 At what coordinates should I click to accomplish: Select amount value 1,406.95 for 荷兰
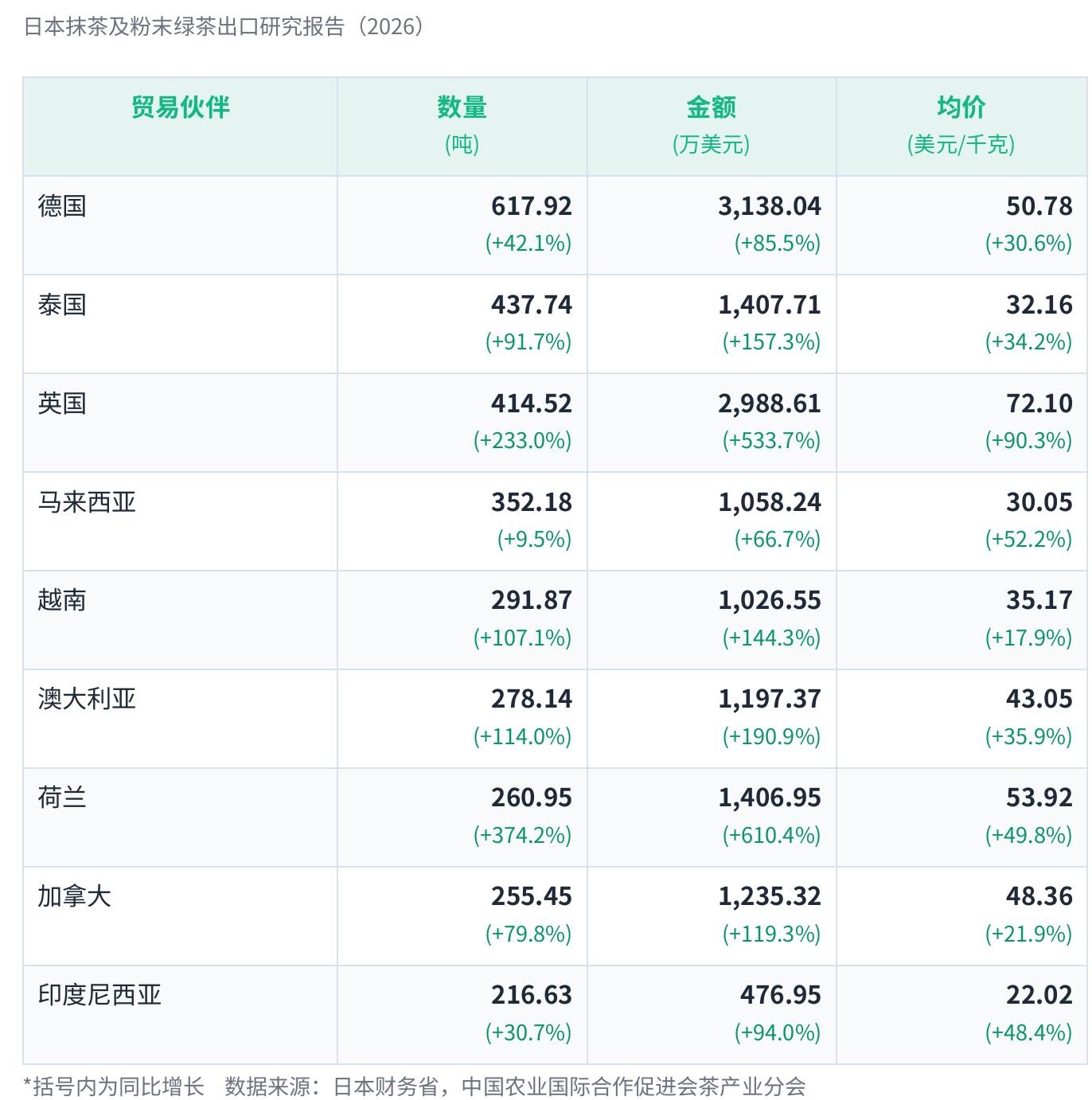pos(770,798)
